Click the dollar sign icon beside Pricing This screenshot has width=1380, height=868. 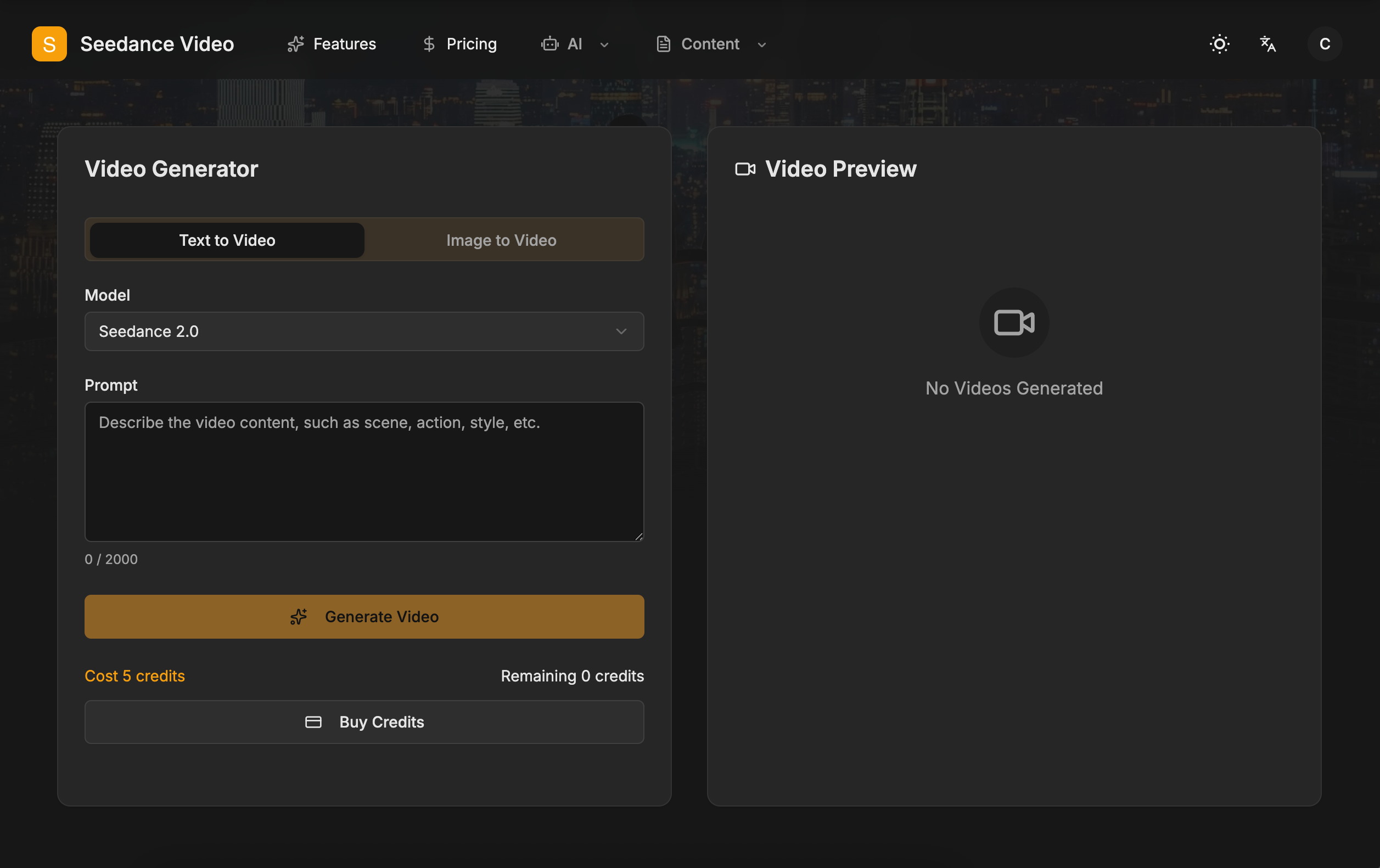429,44
